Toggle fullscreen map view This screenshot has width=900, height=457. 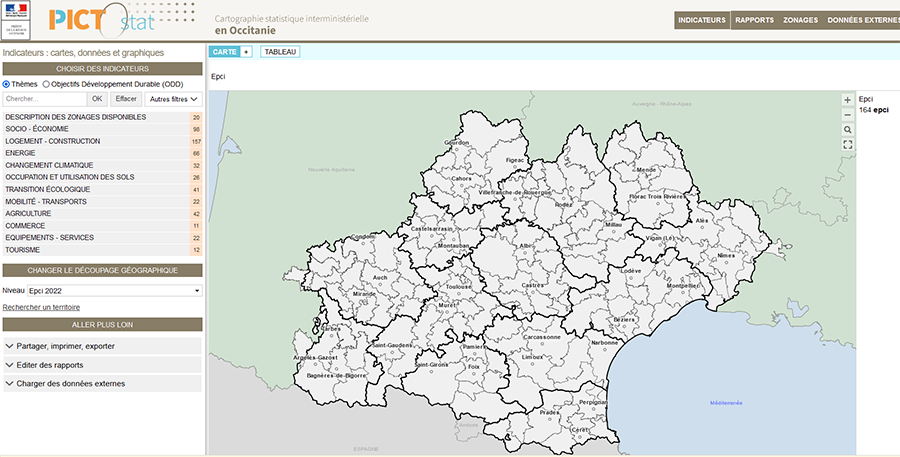[x=848, y=145]
